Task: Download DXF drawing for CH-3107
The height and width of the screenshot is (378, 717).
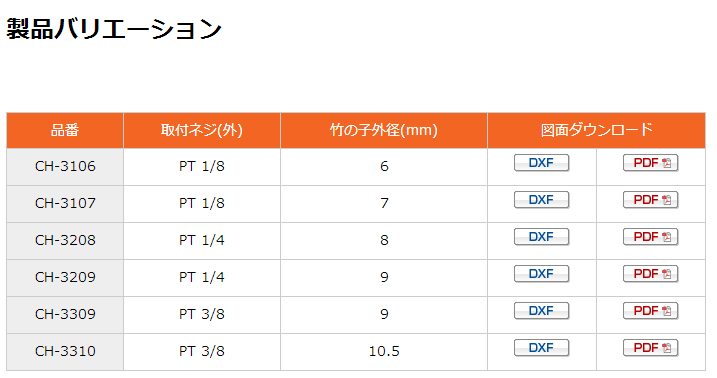Action: pos(541,200)
